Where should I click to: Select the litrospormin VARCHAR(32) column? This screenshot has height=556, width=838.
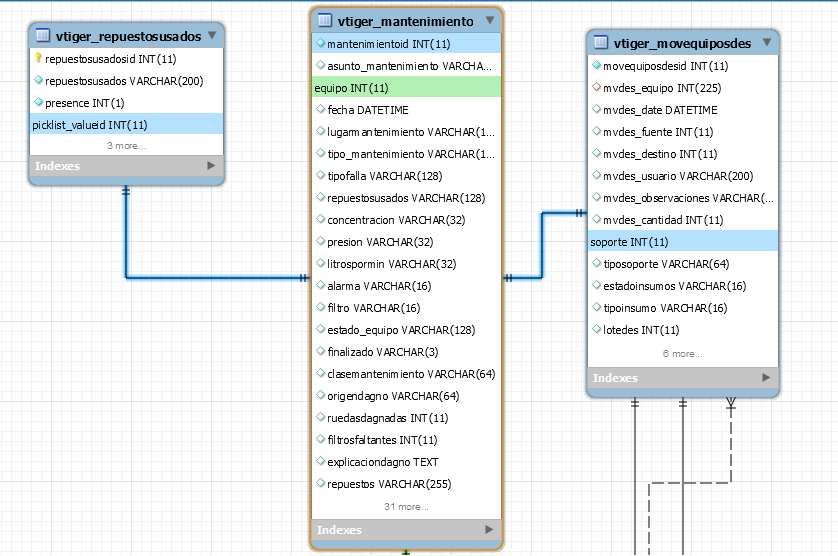click(x=406, y=264)
